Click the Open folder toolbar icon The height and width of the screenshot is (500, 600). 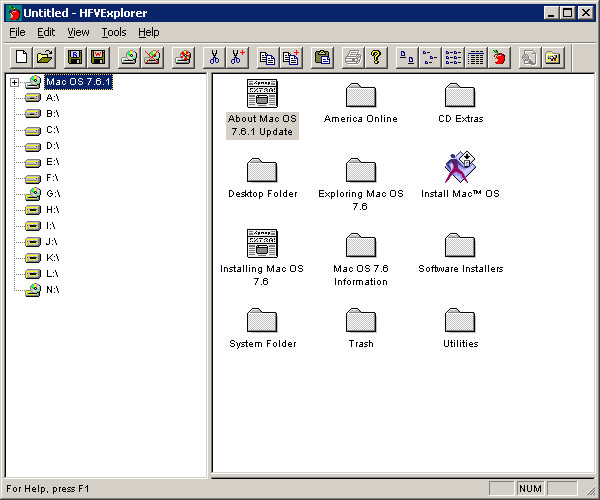coord(44,57)
